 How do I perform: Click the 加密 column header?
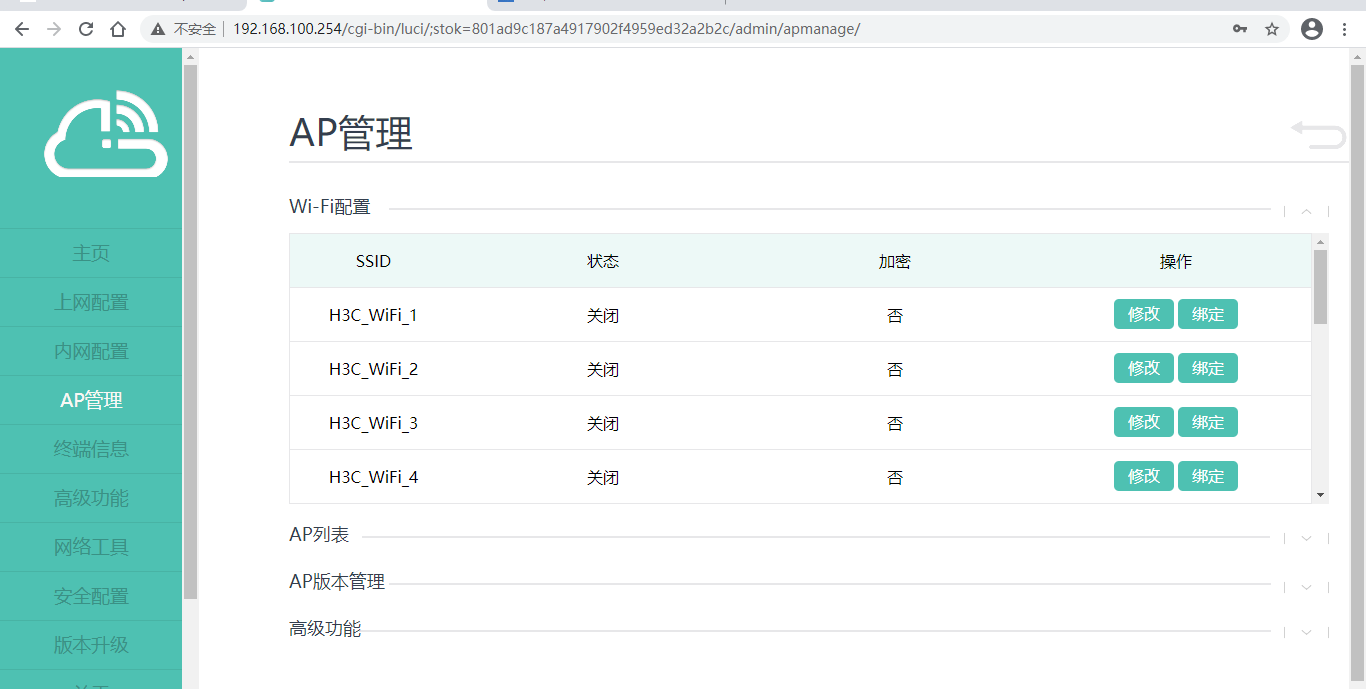(895, 261)
